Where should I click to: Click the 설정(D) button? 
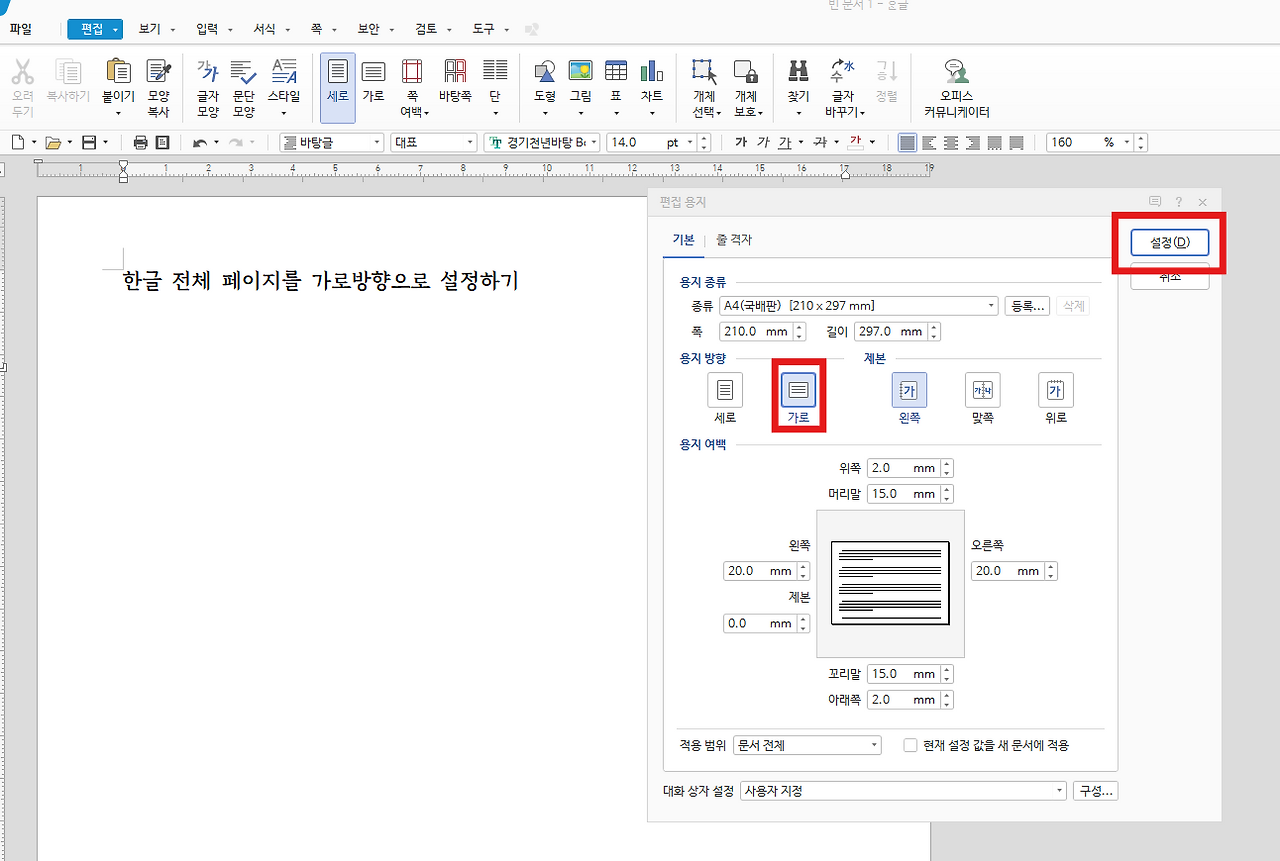pyautogui.click(x=1168, y=243)
